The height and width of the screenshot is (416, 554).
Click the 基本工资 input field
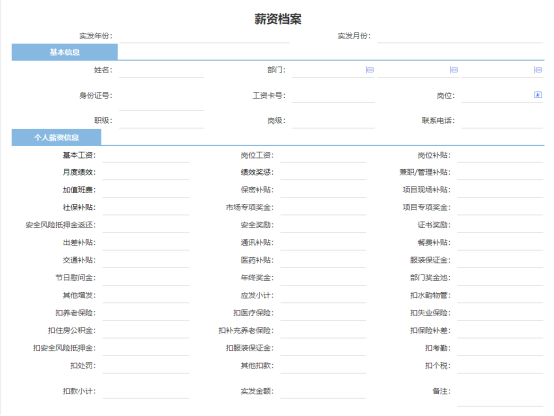(146, 156)
